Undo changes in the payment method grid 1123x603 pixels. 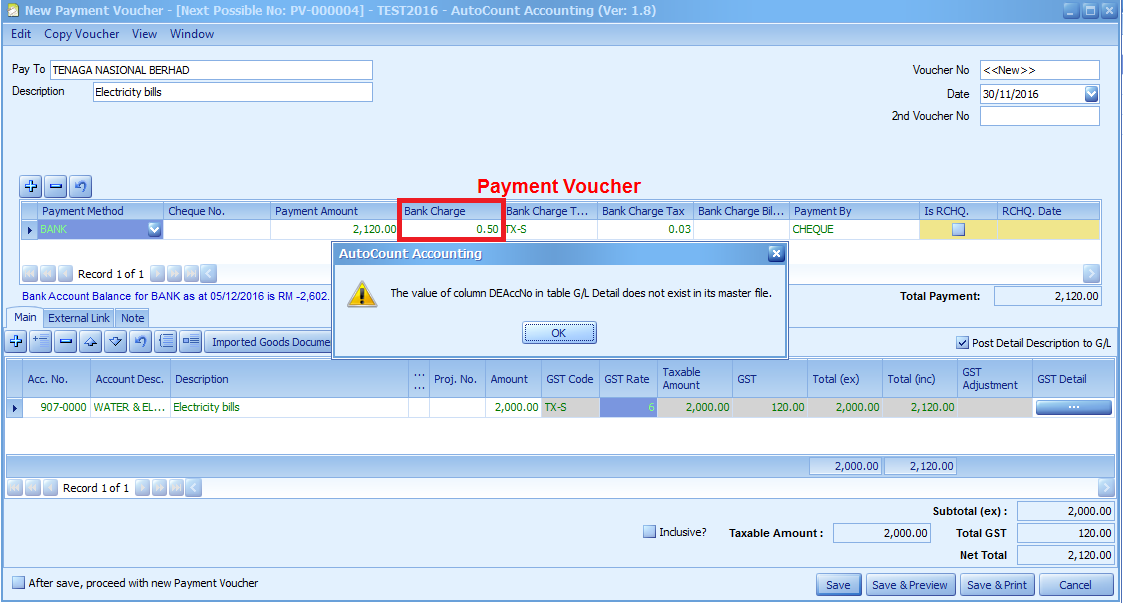pyautogui.click(x=80, y=186)
